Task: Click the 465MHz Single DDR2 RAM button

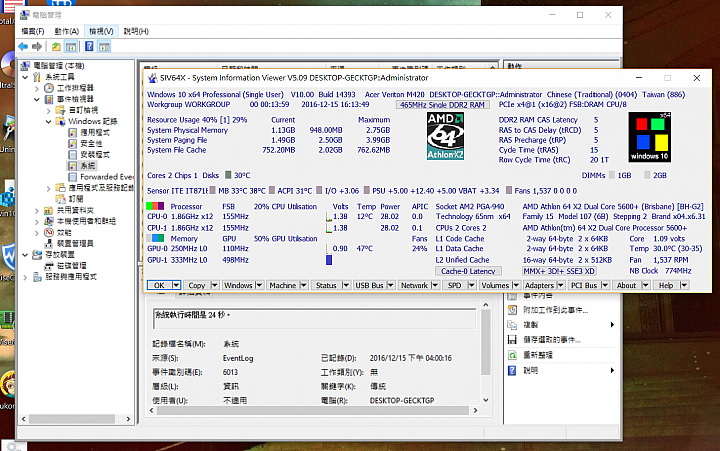Action: 442,105
